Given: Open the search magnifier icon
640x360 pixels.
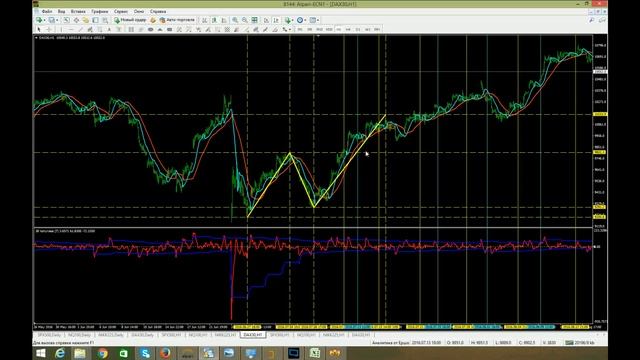Looking at the screenshot, I should point(591,20).
